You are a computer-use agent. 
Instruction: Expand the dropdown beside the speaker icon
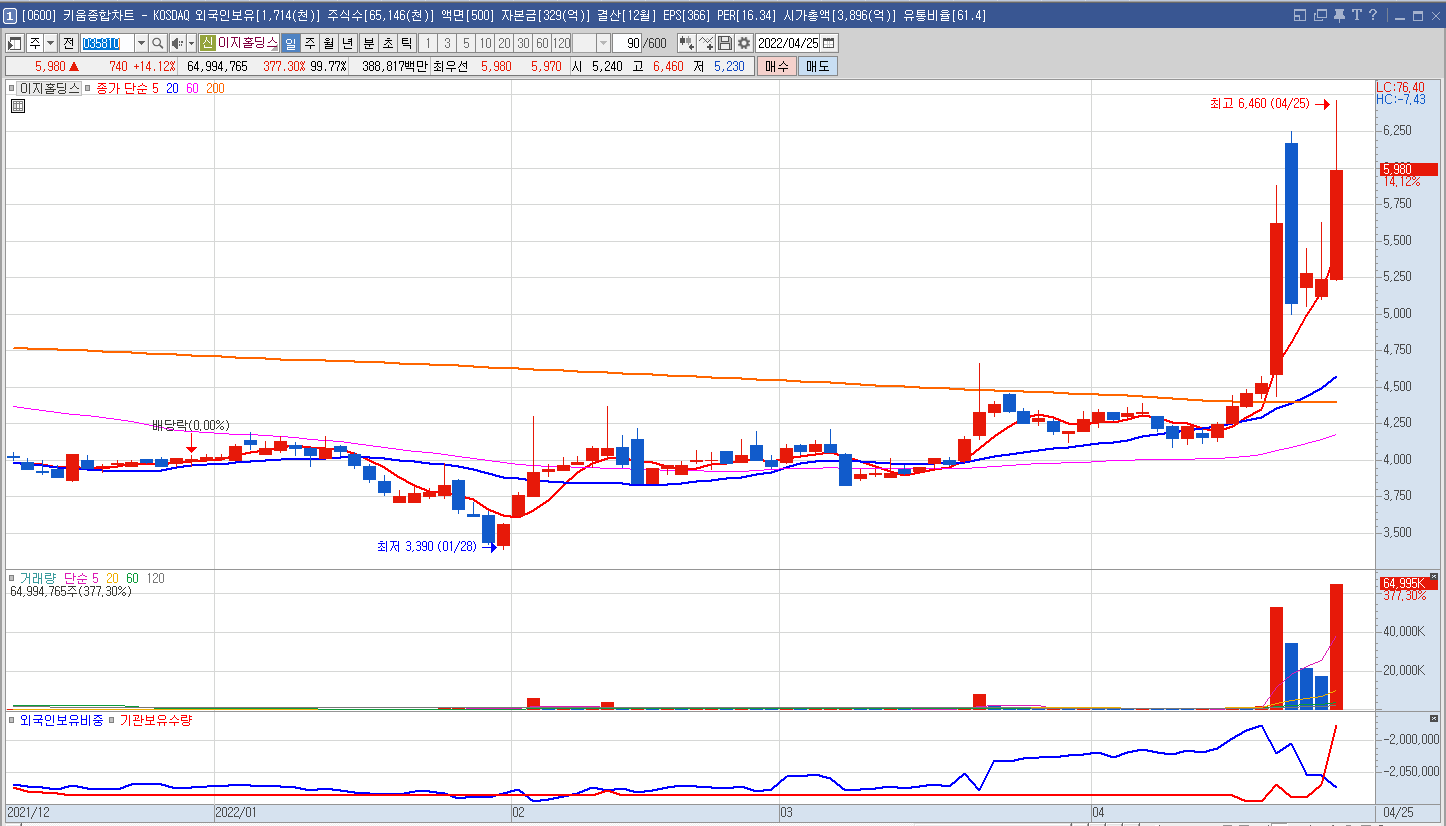coord(191,43)
